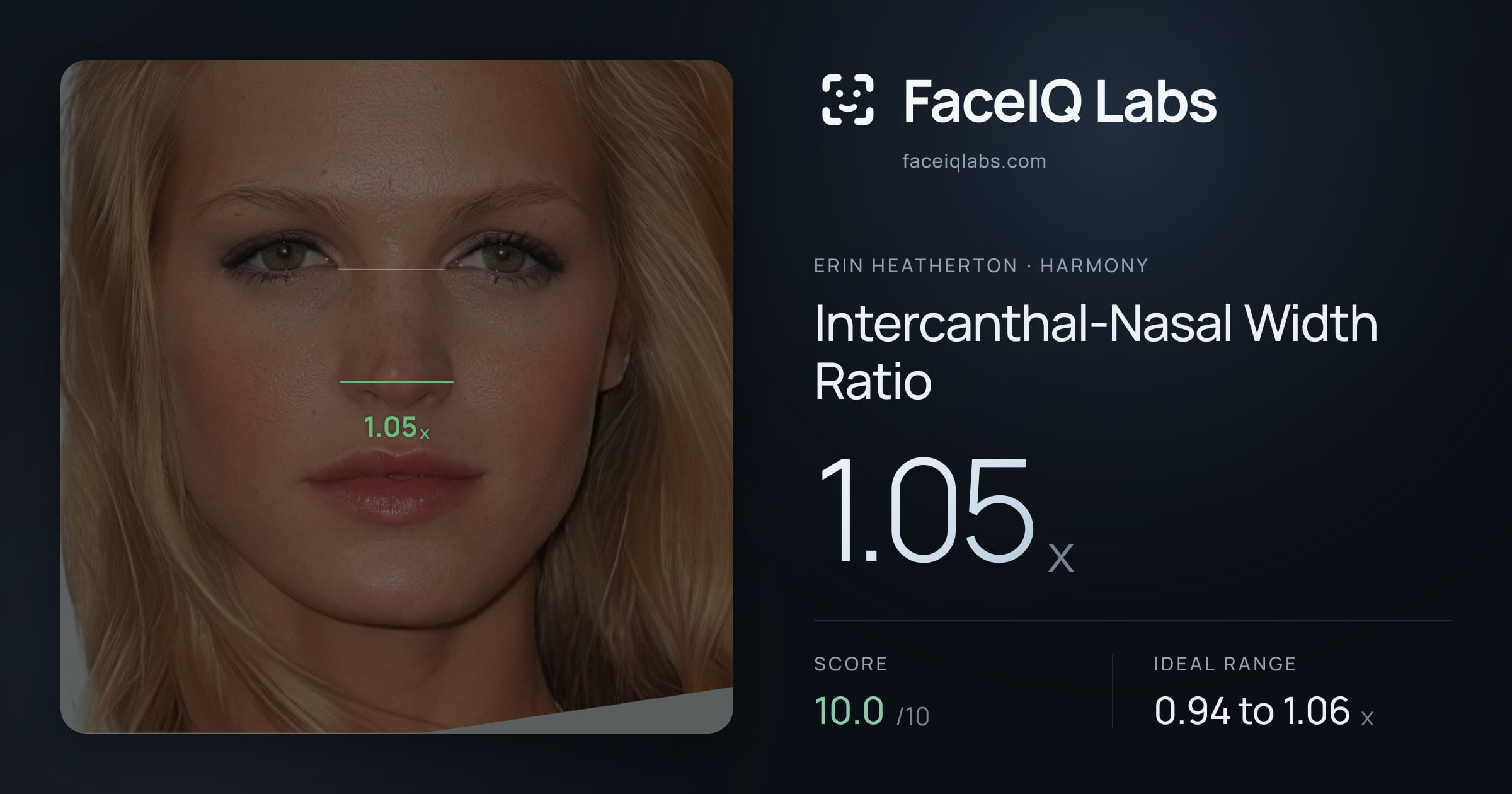
Task: Click the Erin Heatherton · Harmony label
Action: pyautogui.click(x=981, y=265)
